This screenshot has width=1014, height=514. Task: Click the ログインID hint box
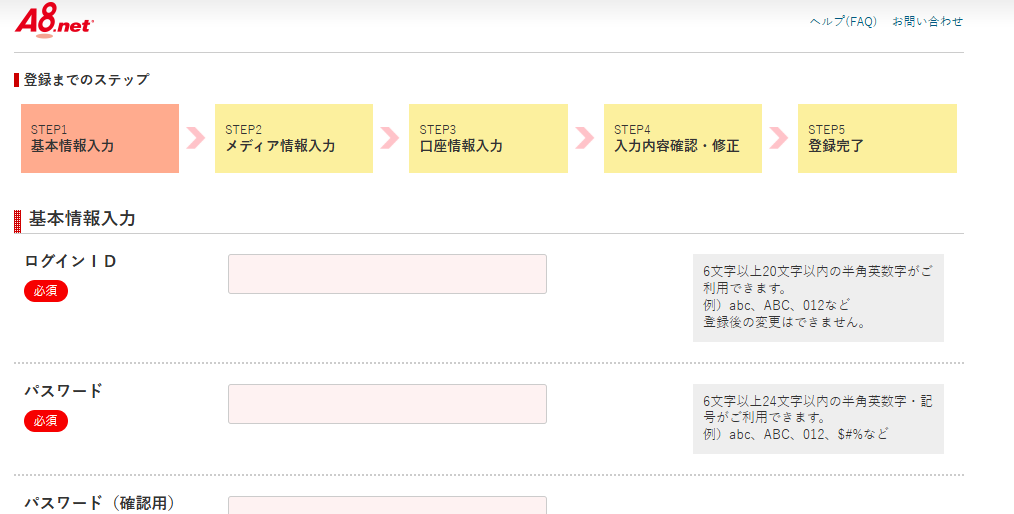tap(818, 297)
